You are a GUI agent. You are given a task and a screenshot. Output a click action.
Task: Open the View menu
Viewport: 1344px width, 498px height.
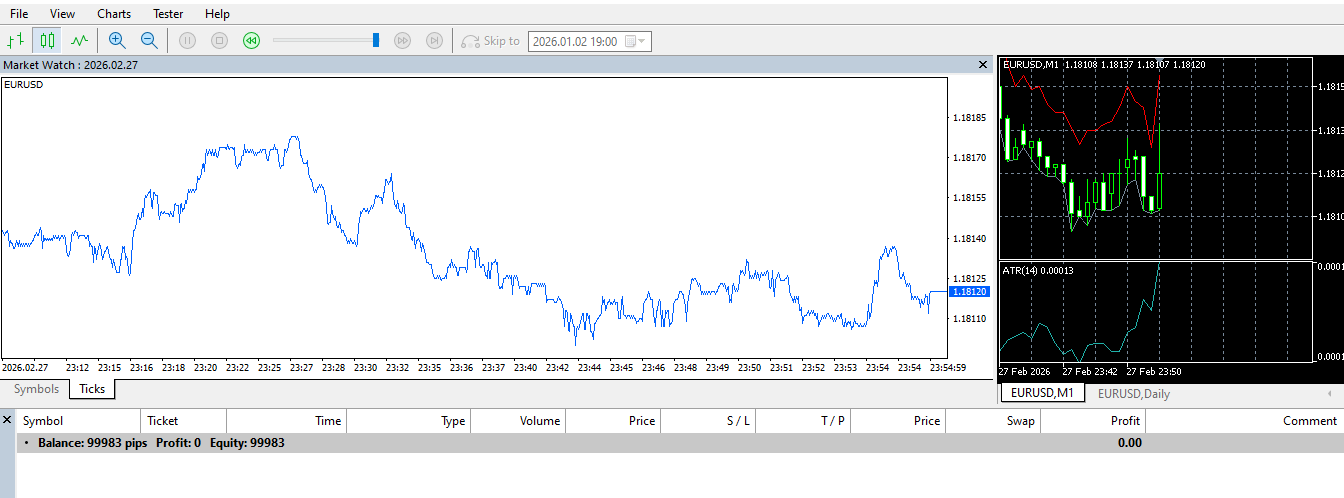pos(62,14)
